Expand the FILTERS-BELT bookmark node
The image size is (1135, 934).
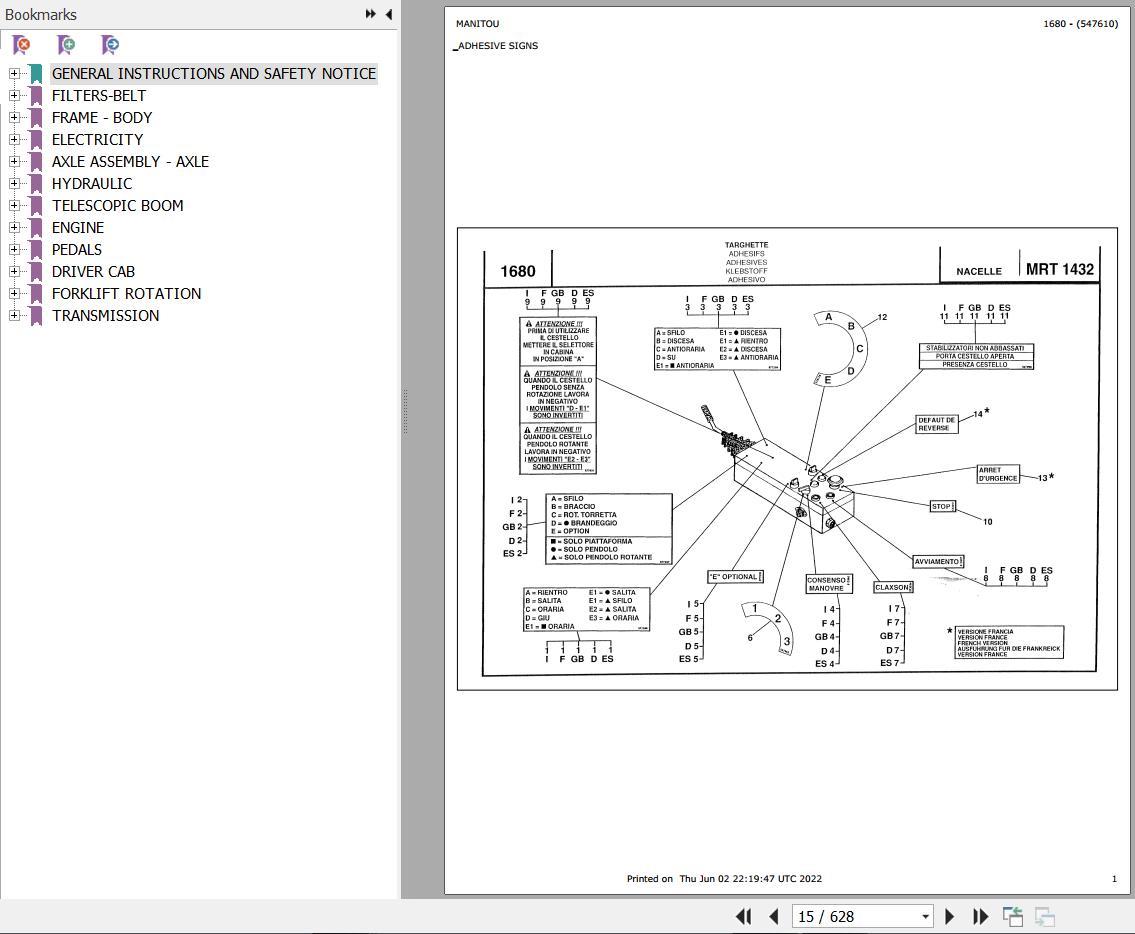pos(14,96)
